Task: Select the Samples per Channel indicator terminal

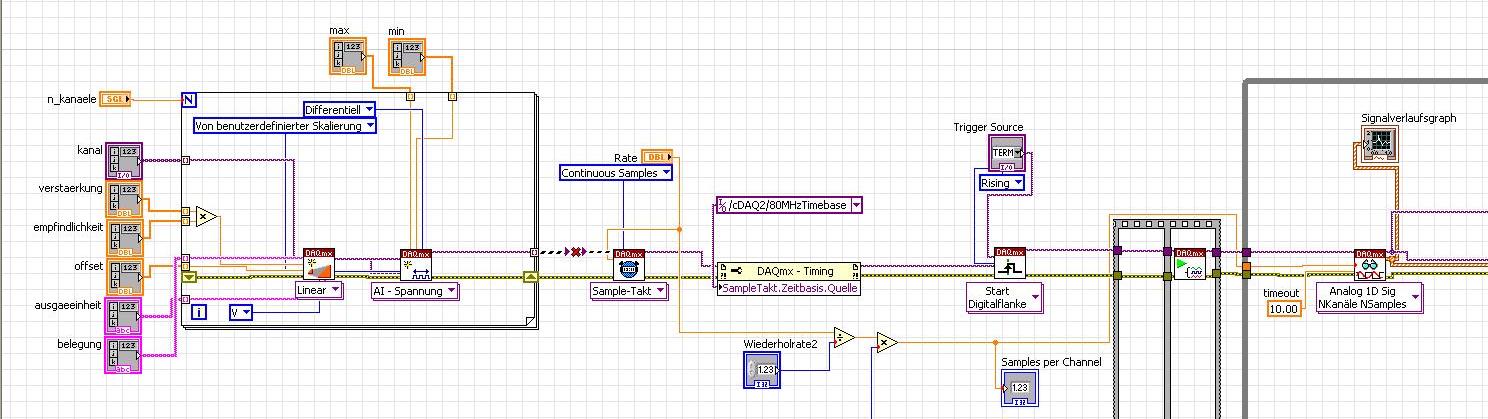Action: tap(1021, 388)
